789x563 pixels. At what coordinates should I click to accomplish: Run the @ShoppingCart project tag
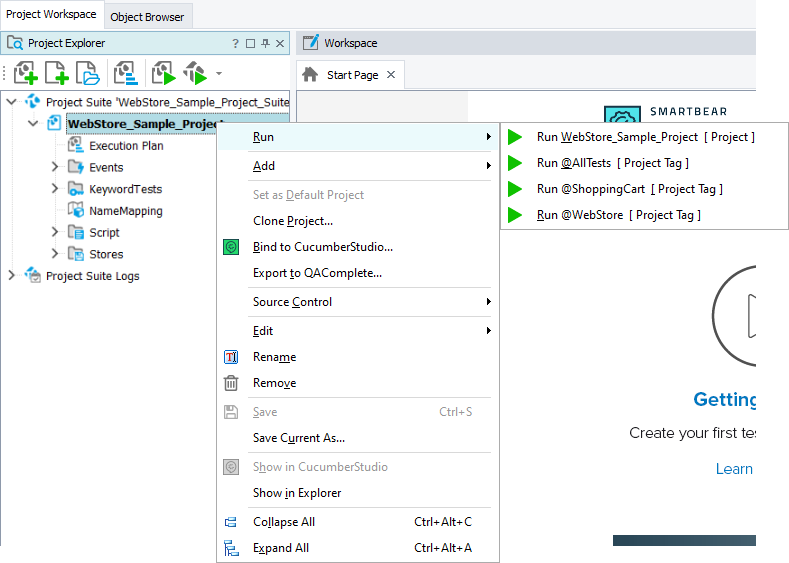[629, 189]
